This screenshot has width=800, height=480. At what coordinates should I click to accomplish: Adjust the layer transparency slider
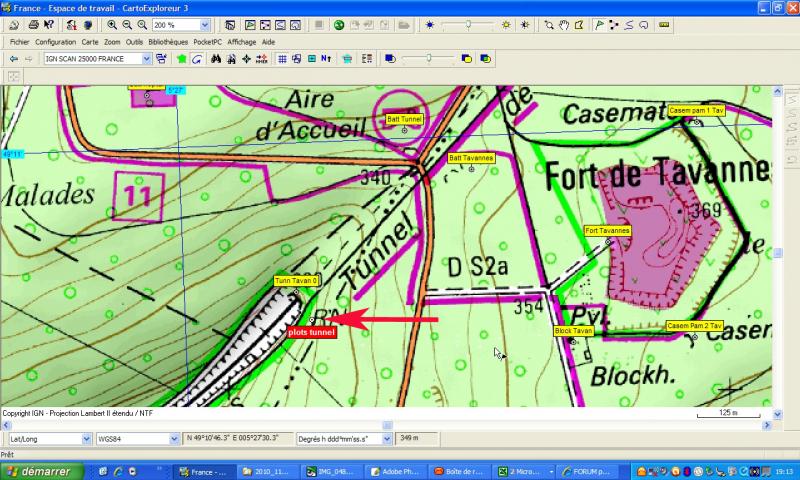429,59
